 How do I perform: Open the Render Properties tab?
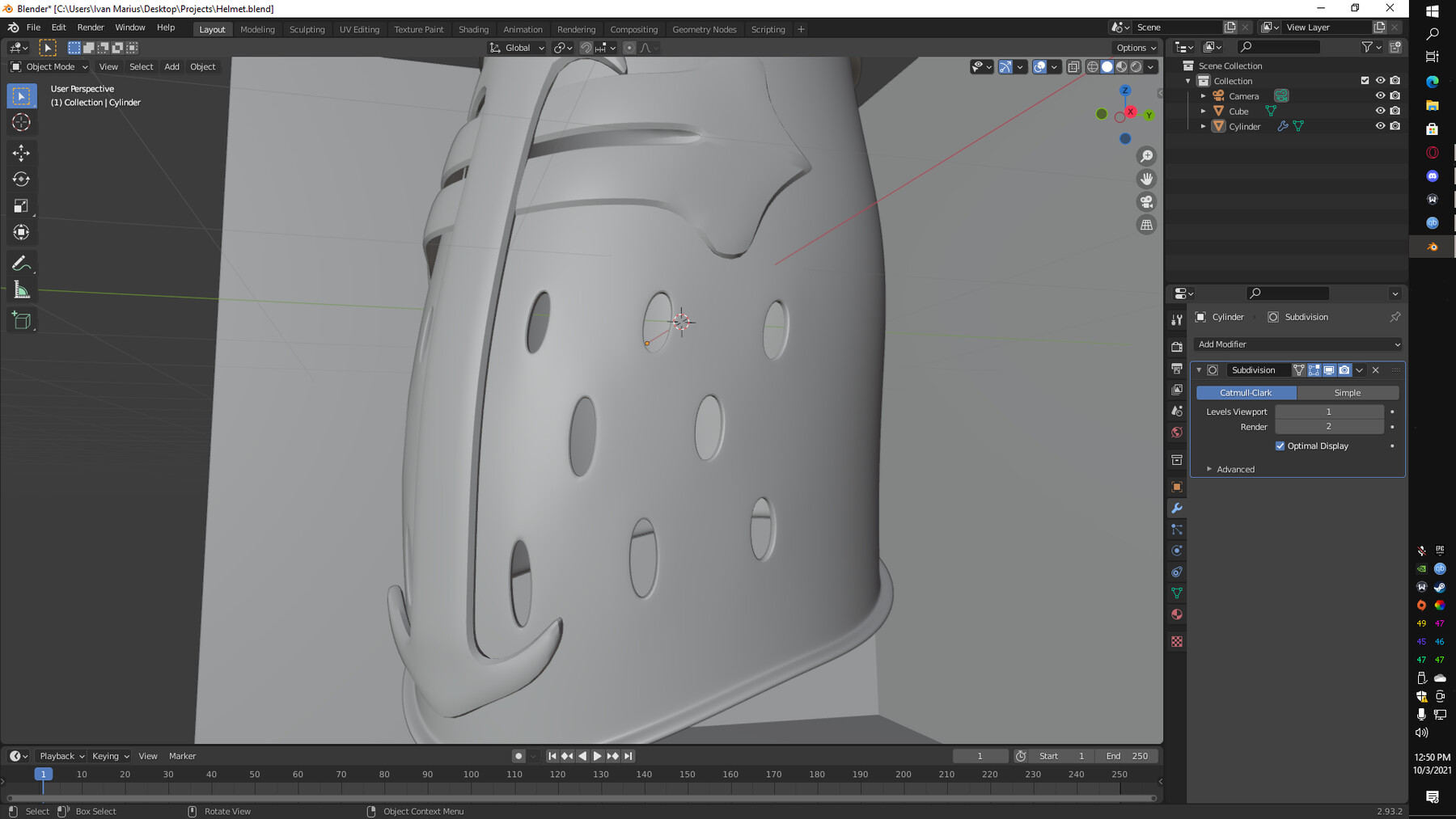1177,347
